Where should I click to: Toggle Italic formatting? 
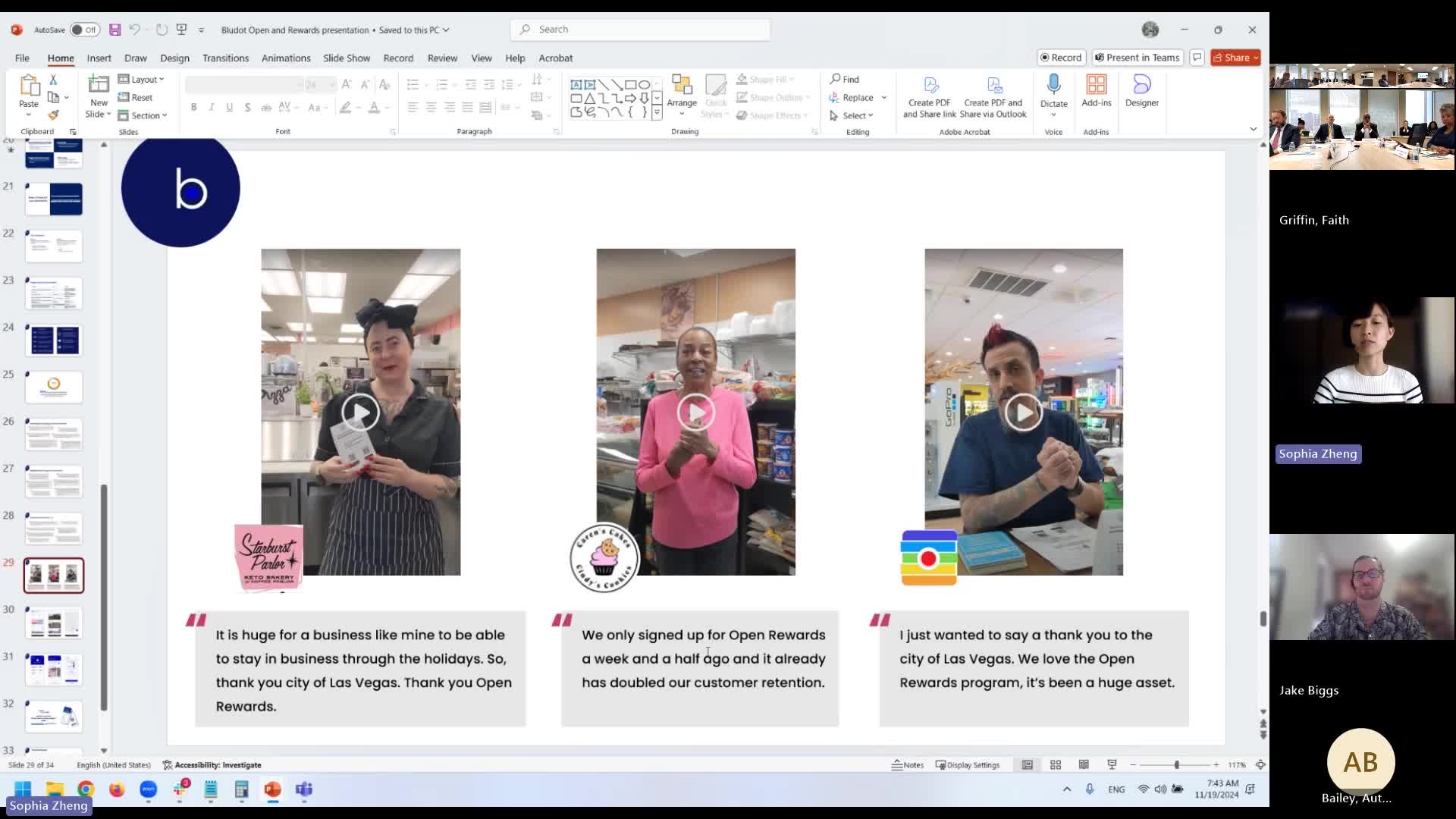coord(212,108)
